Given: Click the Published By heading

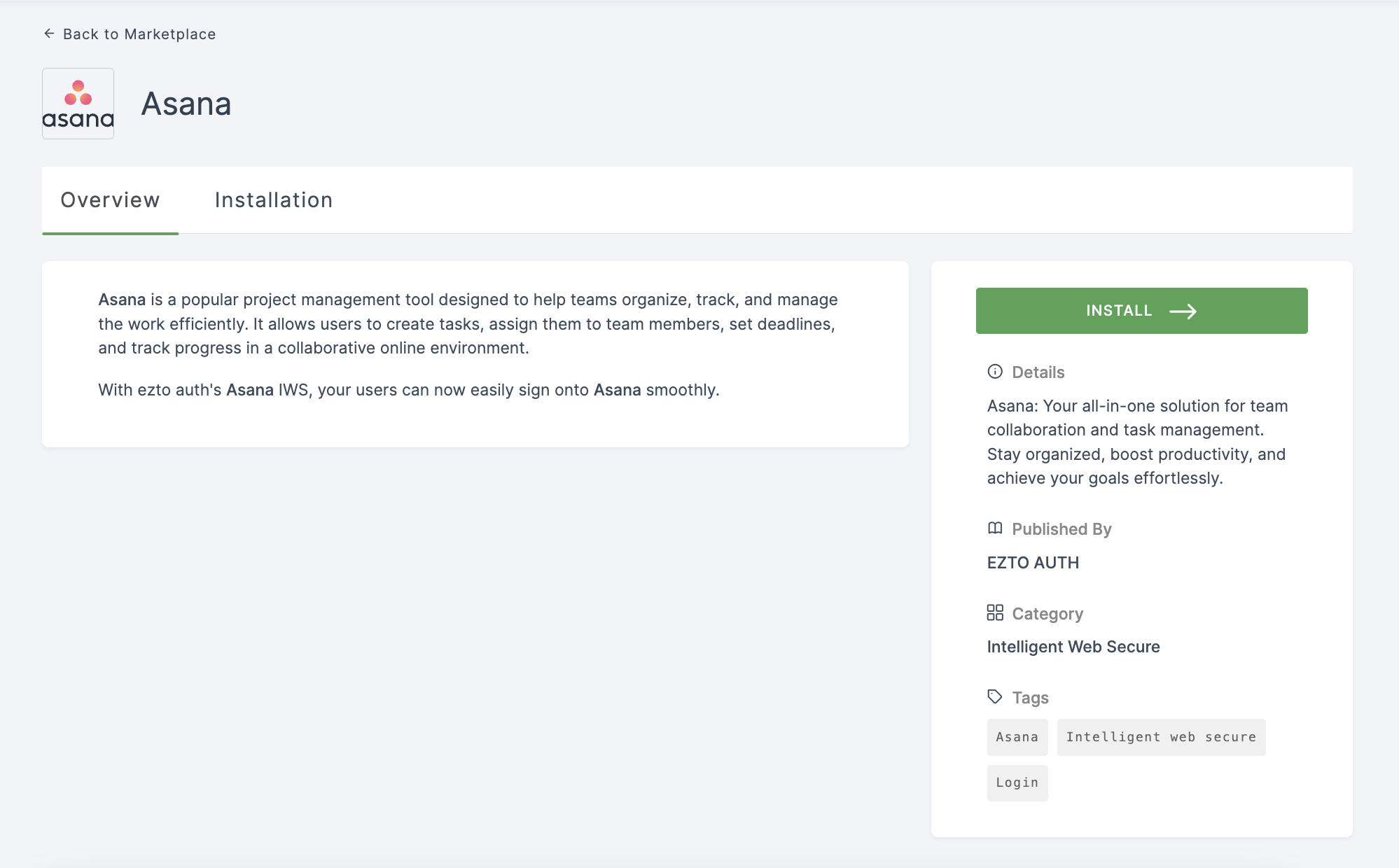Looking at the screenshot, I should point(1062,529).
